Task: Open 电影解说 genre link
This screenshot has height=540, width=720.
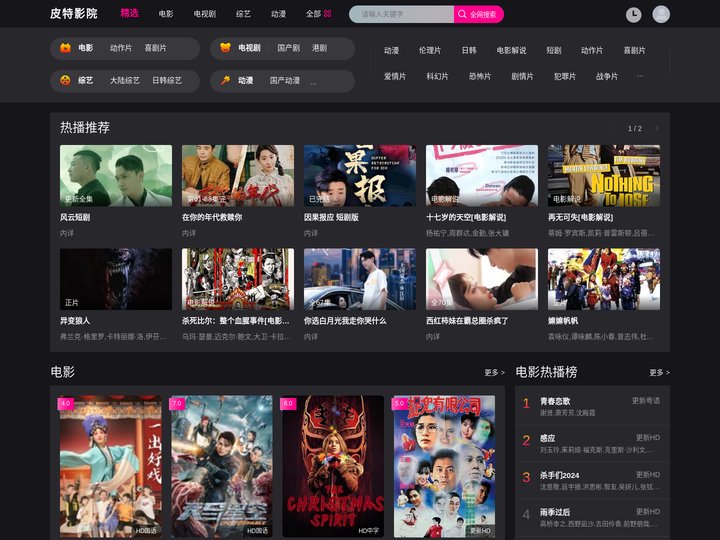Action: (x=511, y=51)
